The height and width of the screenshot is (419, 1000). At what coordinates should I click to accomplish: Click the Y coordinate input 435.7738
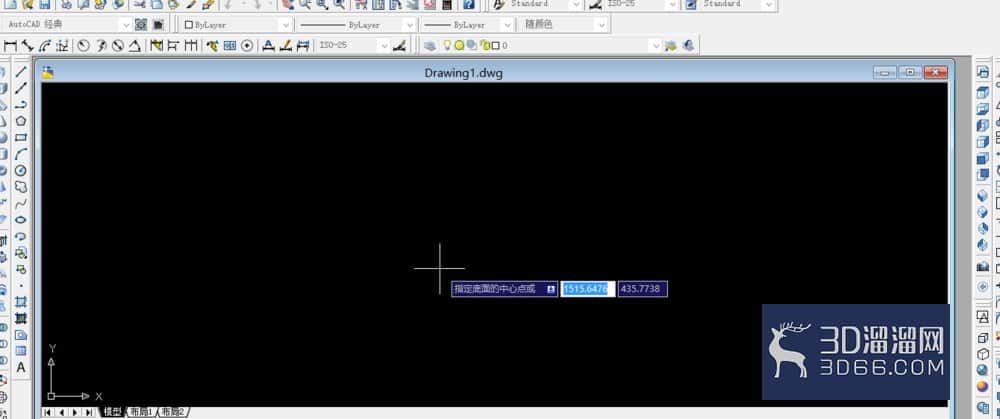coord(643,289)
